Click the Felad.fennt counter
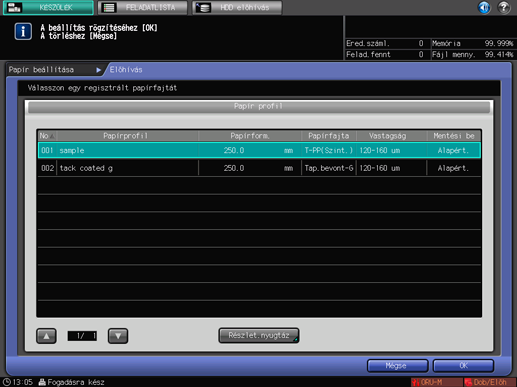The height and width of the screenshot is (387, 517). coord(385,54)
